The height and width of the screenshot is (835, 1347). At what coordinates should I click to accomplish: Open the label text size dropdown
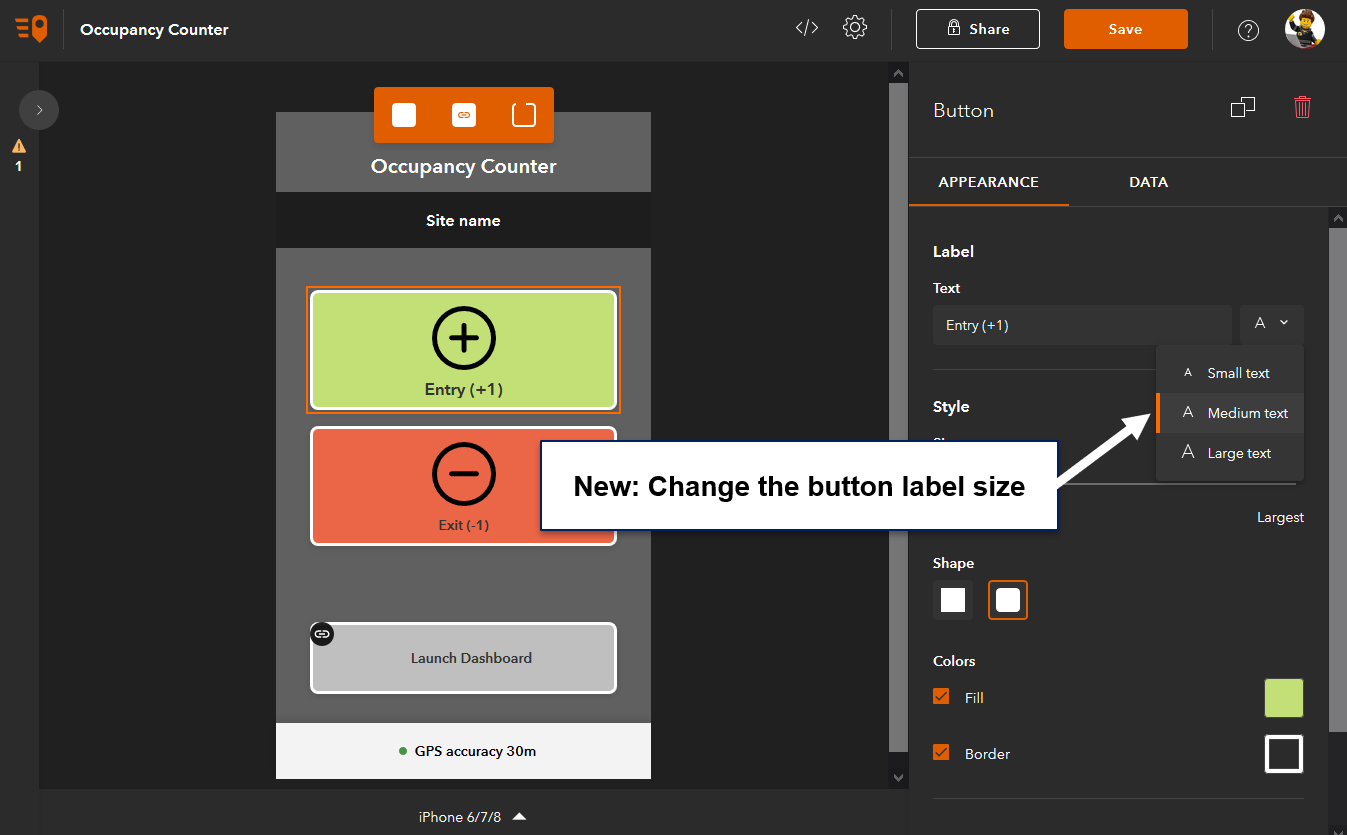point(1271,324)
